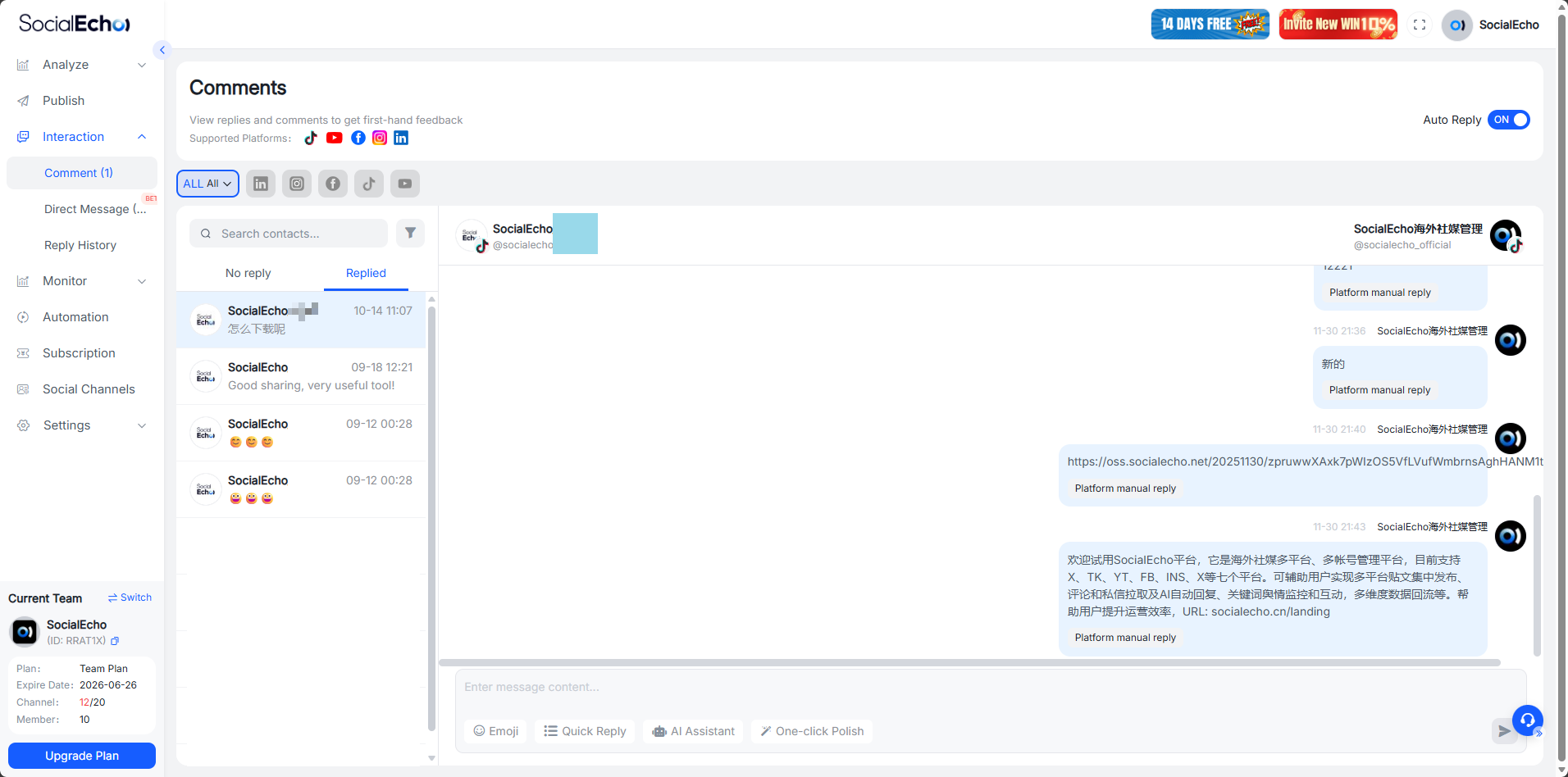The image size is (1568, 777).
Task: Click TikTok icon in Supported Platforms
Action: (x=311, y=138)
